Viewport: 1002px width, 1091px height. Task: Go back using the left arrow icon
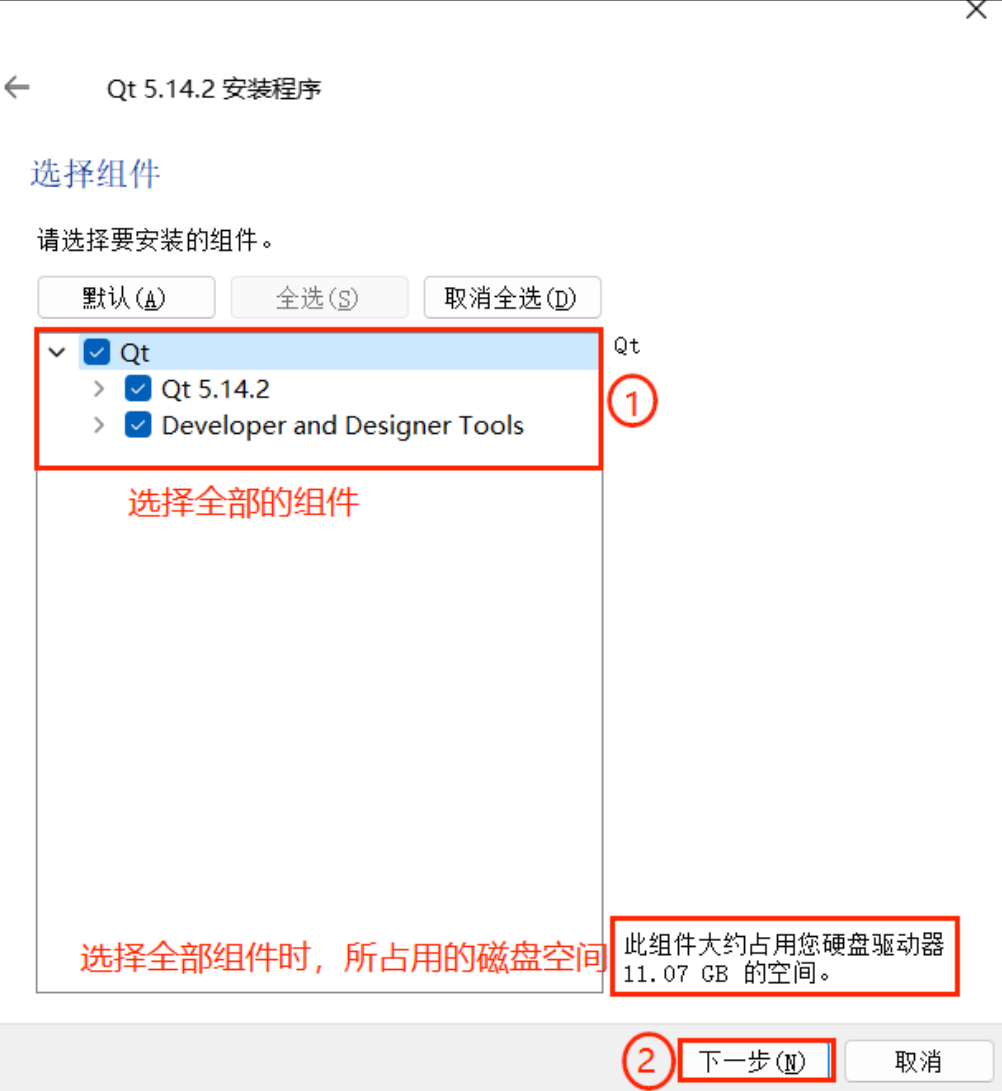pos(17,88)
